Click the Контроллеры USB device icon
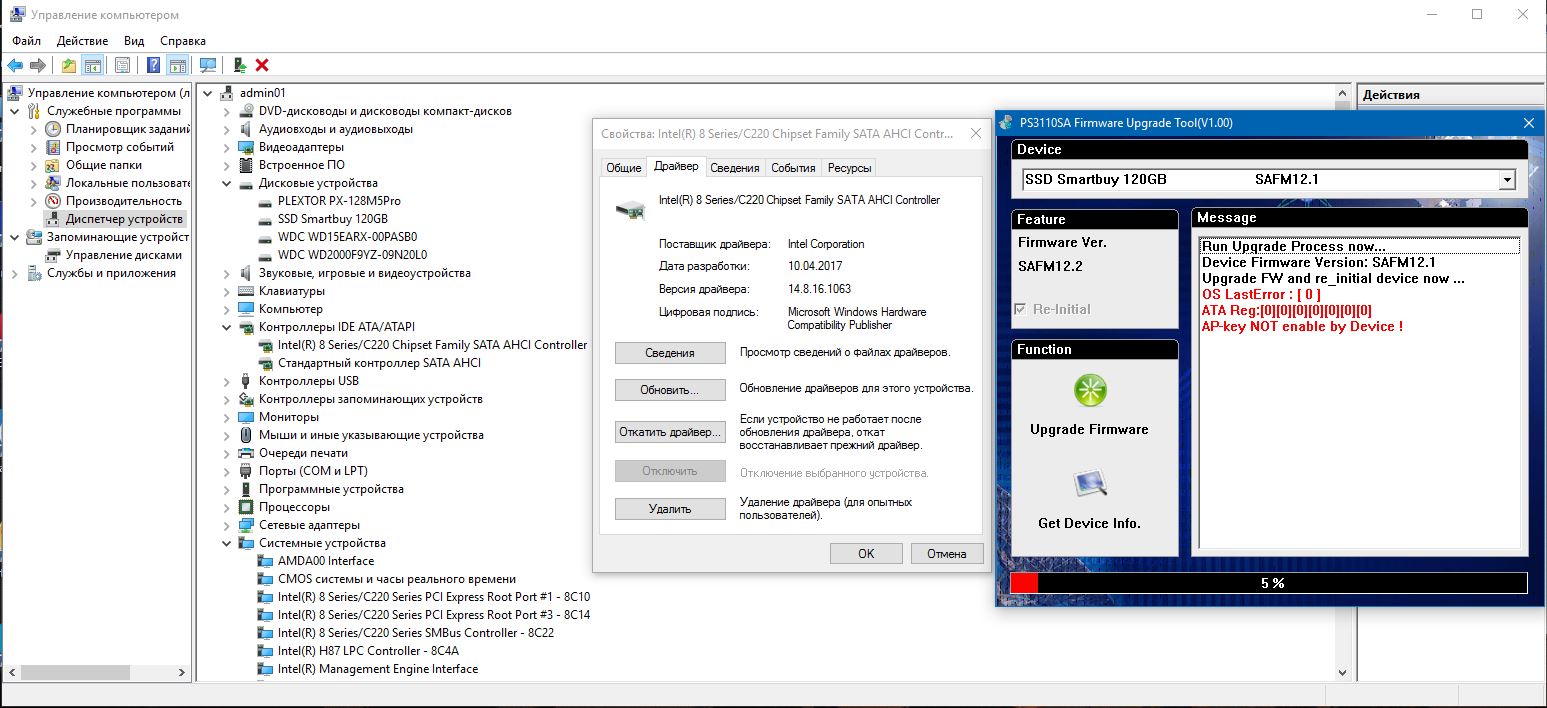The image size is (1547, 708). click(246, 381)
